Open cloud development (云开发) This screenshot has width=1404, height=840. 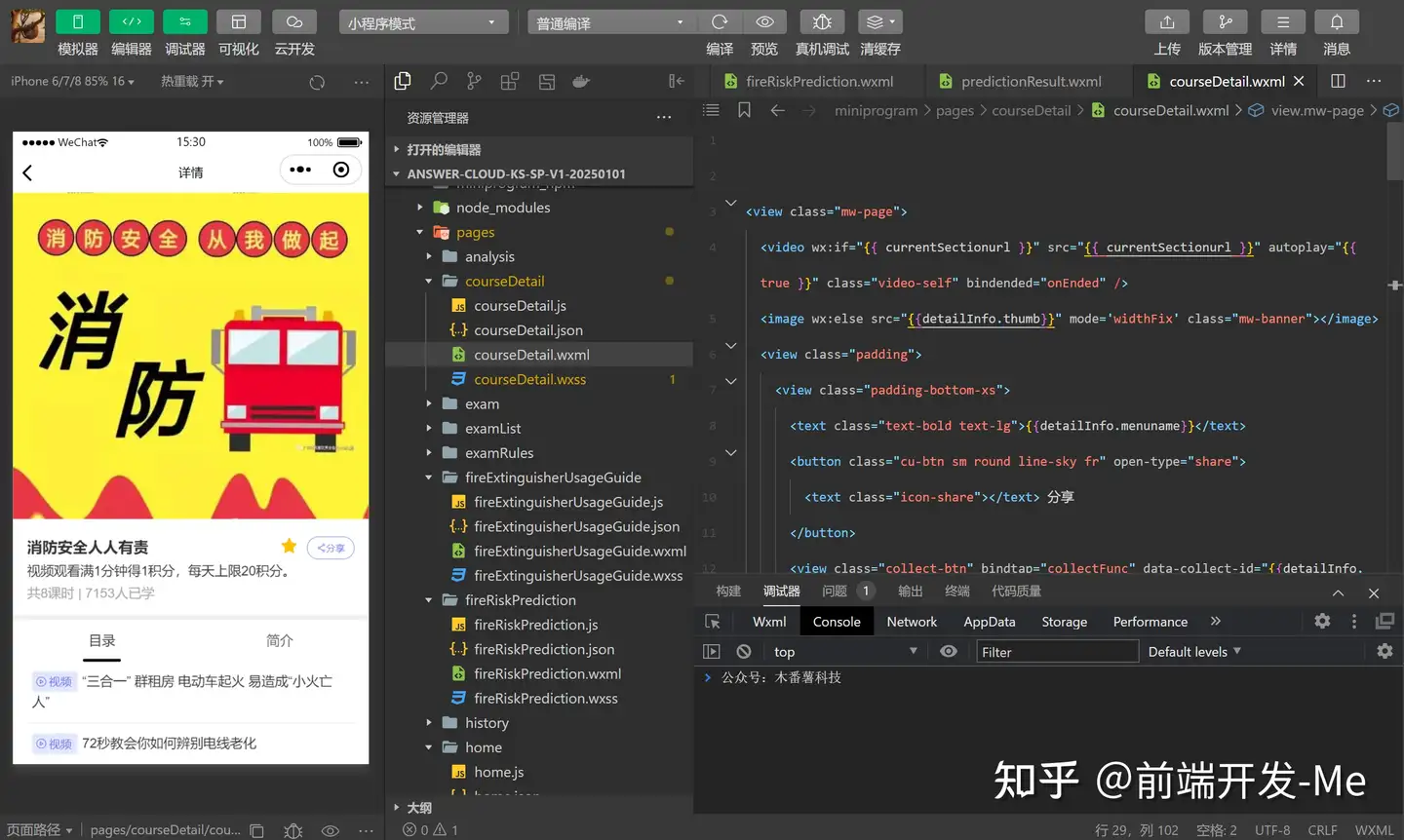coord(293,21)
